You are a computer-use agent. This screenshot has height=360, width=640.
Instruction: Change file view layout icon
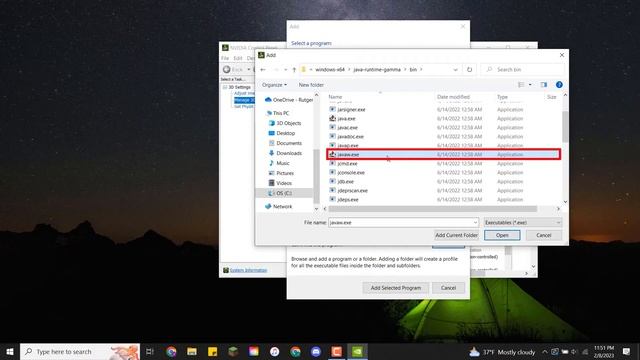(x=521, y=84)
